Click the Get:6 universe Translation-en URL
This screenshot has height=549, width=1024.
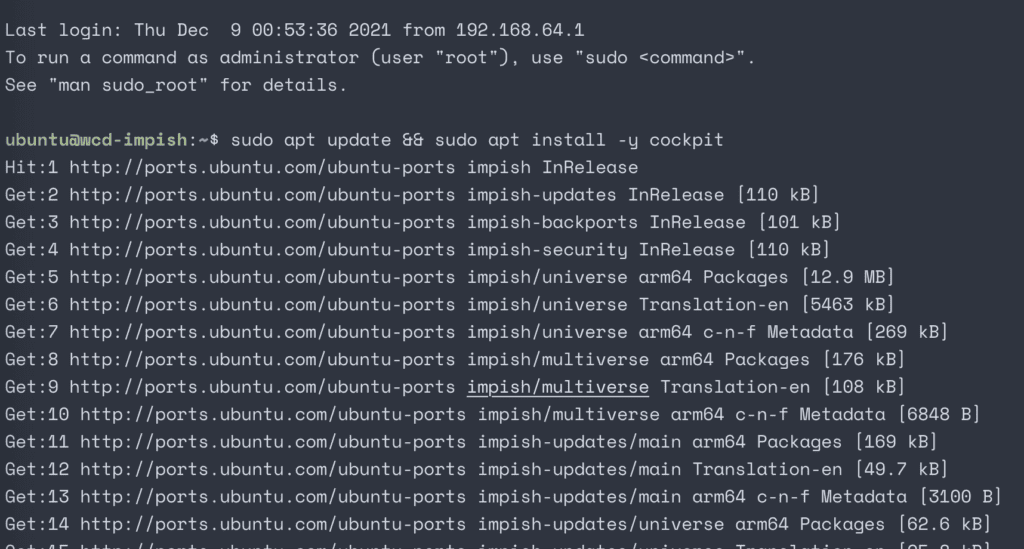click(x=262, y=305)
